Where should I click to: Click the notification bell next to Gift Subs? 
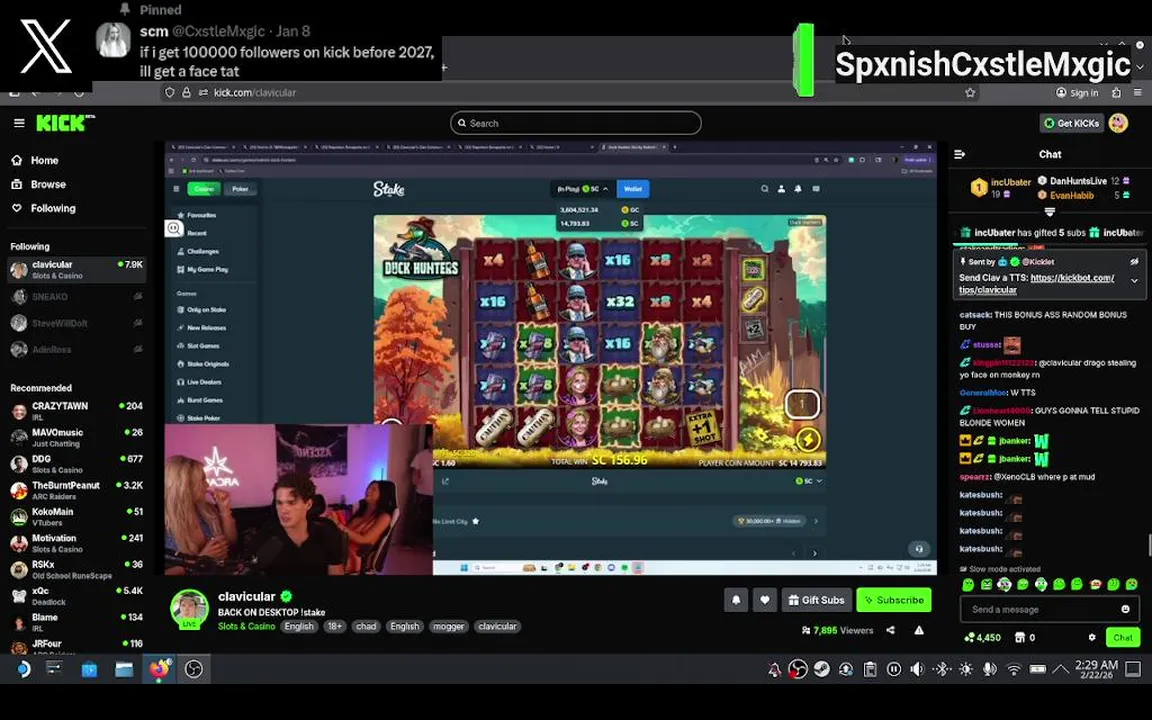point(735,600)
